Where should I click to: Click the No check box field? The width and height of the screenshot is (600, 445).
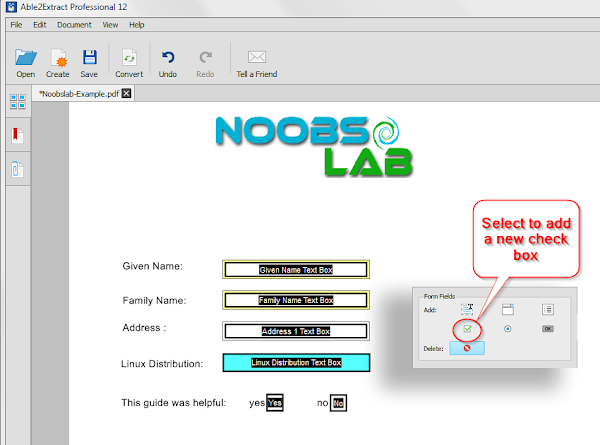pyautogui.click(x=338, y=403)
